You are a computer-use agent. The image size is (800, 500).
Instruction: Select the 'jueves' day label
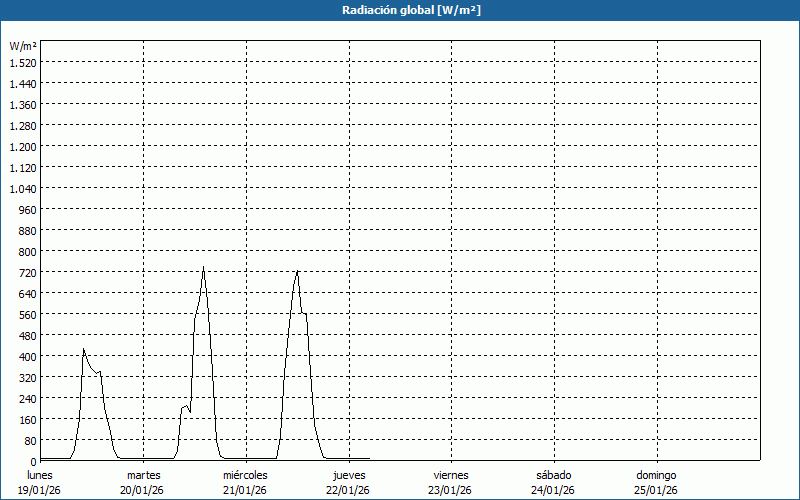(349, 475)
